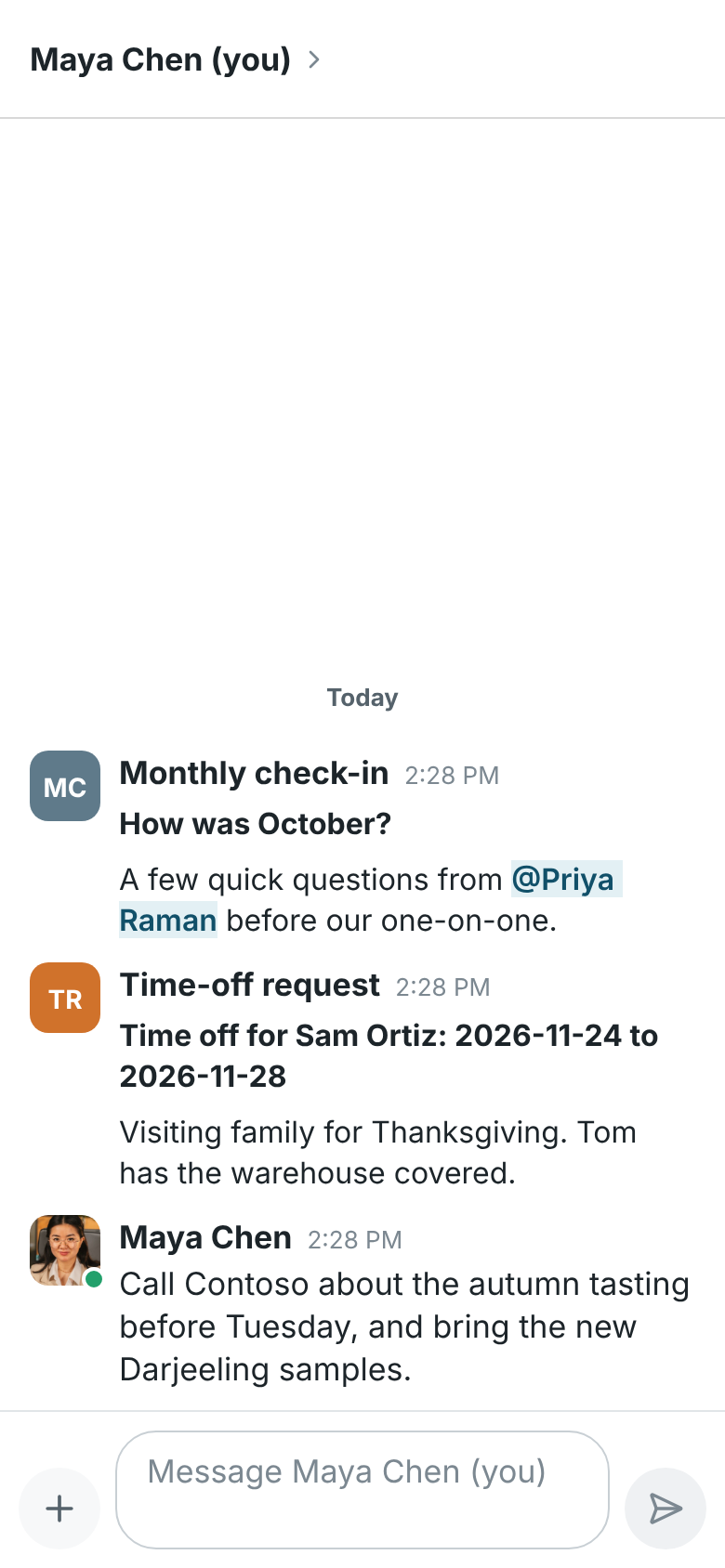
Task: Click the Maya Chen message author name
Action: coord(205,1237)
